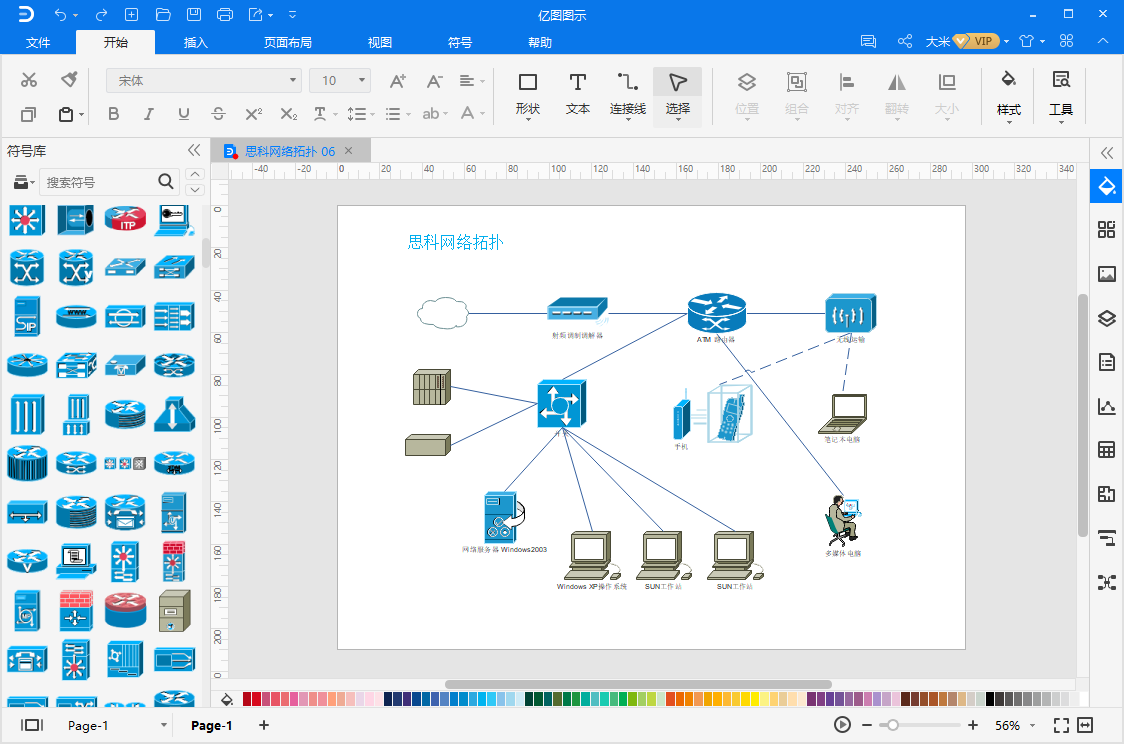The height and width of the screenshot is (744, 1124).
Task: Open the Help (帮助) tab
Action: (x=540, y=42)
